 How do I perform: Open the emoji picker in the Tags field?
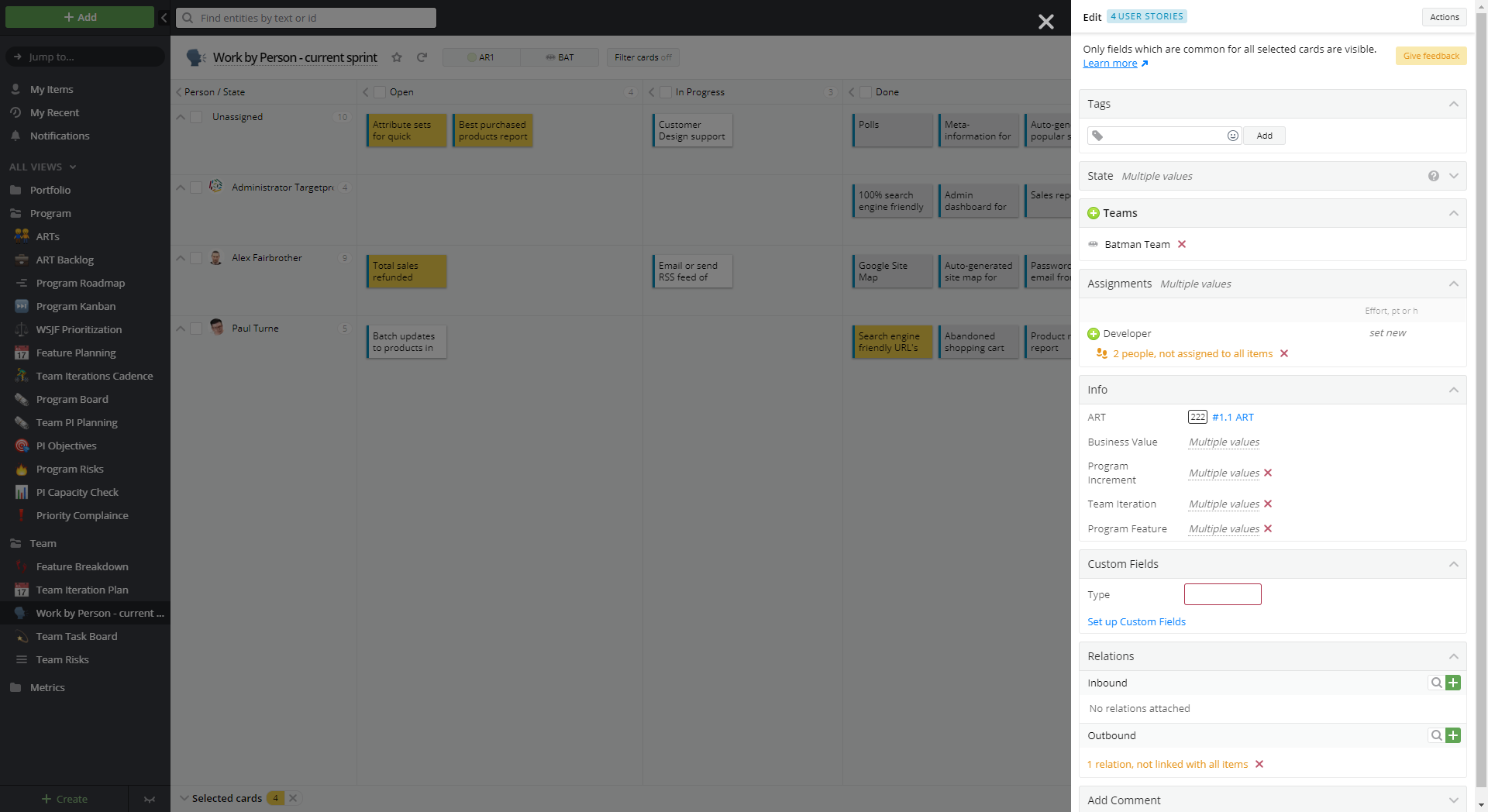(x=1232, y=136)
